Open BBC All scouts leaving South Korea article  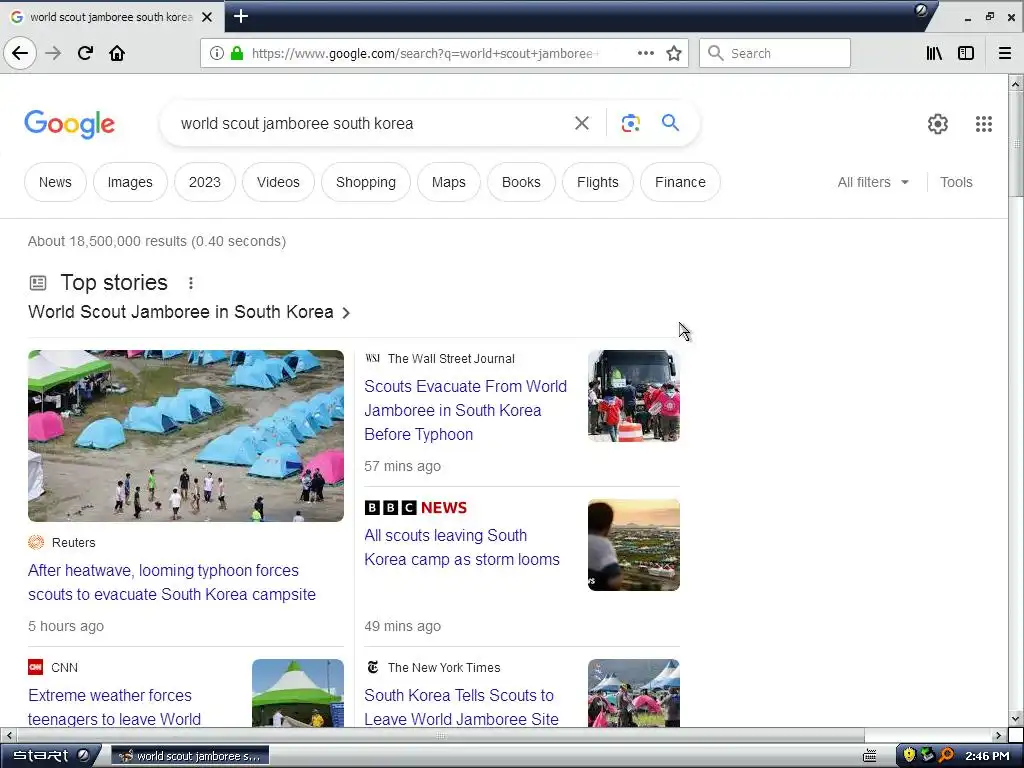click(462, 547)
